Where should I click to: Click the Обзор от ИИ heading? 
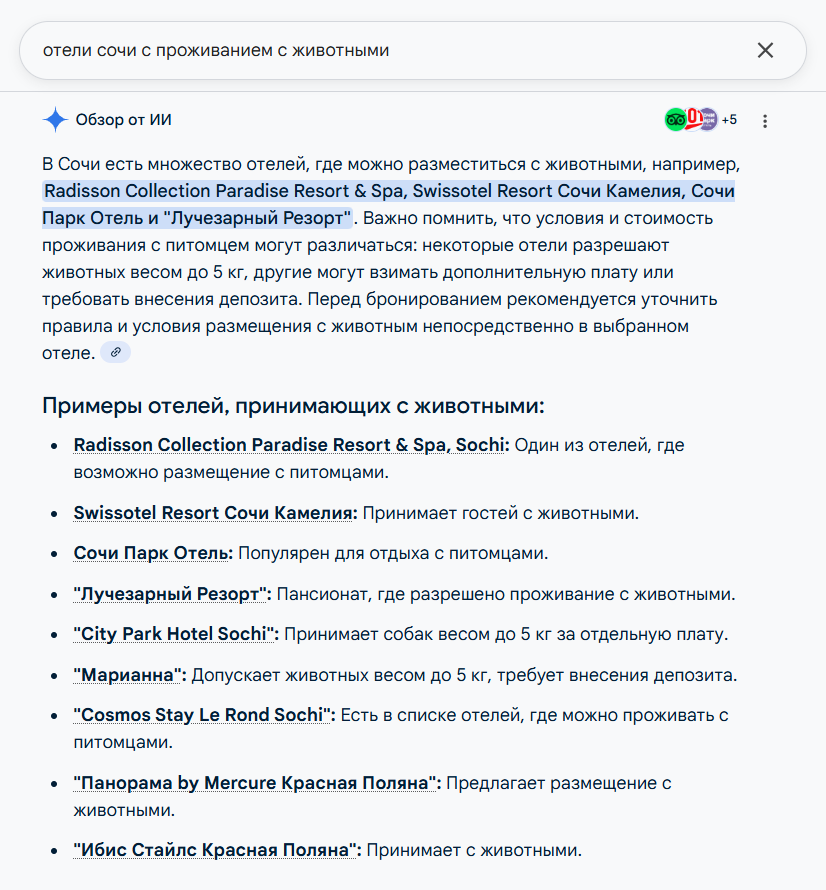(x=127, y=120)
